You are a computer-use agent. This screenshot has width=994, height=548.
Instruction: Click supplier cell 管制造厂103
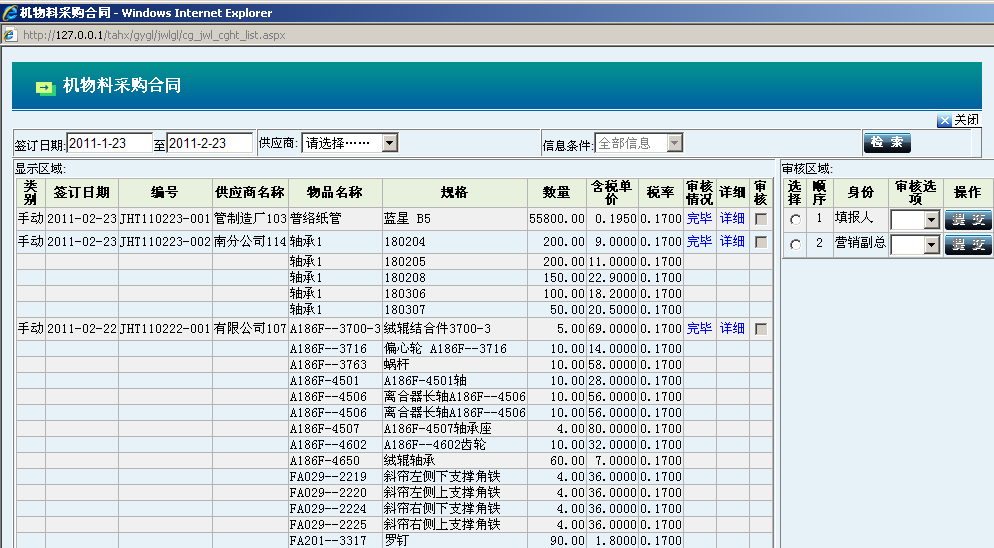click(x=250, y=219)
